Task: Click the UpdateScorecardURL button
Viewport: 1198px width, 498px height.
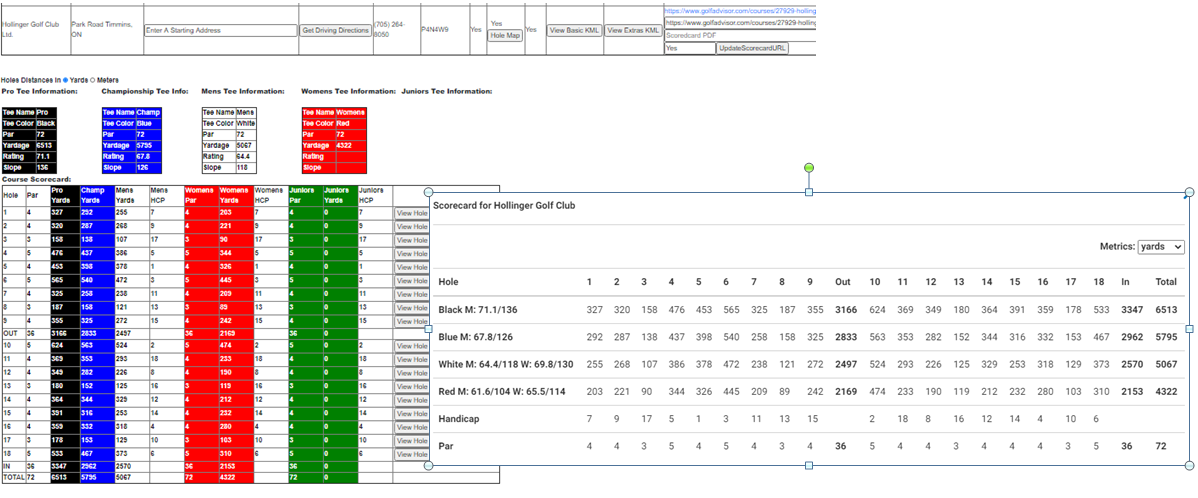Action: click(x=752, y=48)
